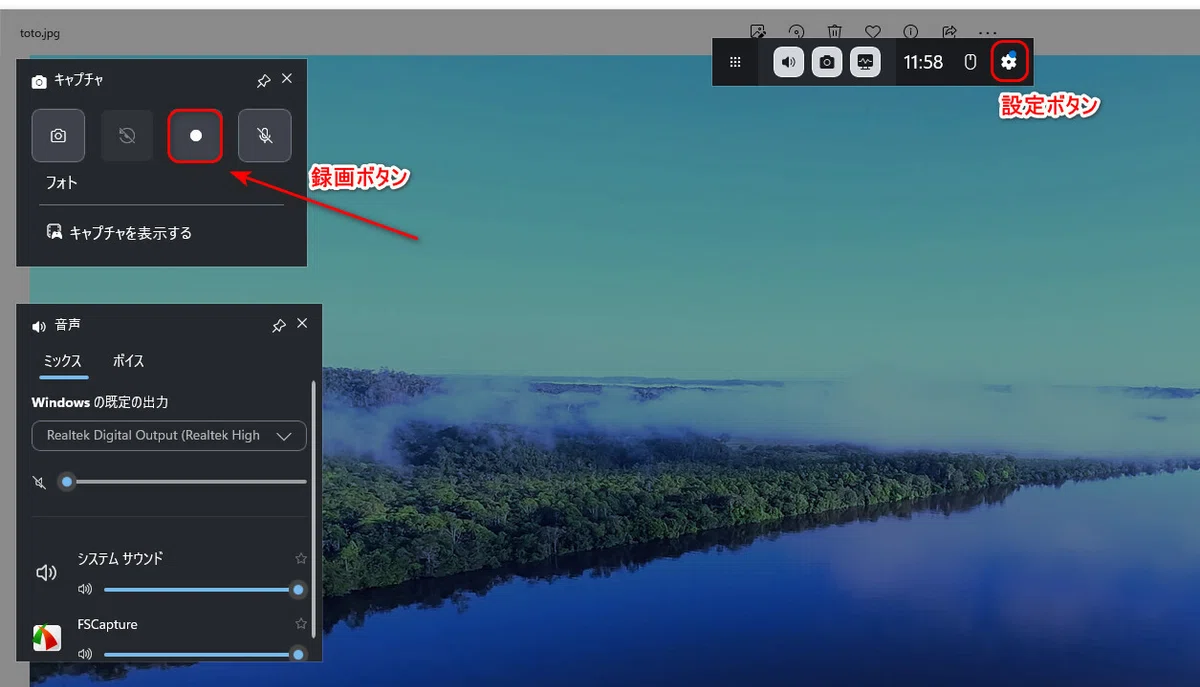Click the フォト label under camera button
The width and height of the screenshot is (1200, 687).
pyautogui.click(x=61, y=183)
